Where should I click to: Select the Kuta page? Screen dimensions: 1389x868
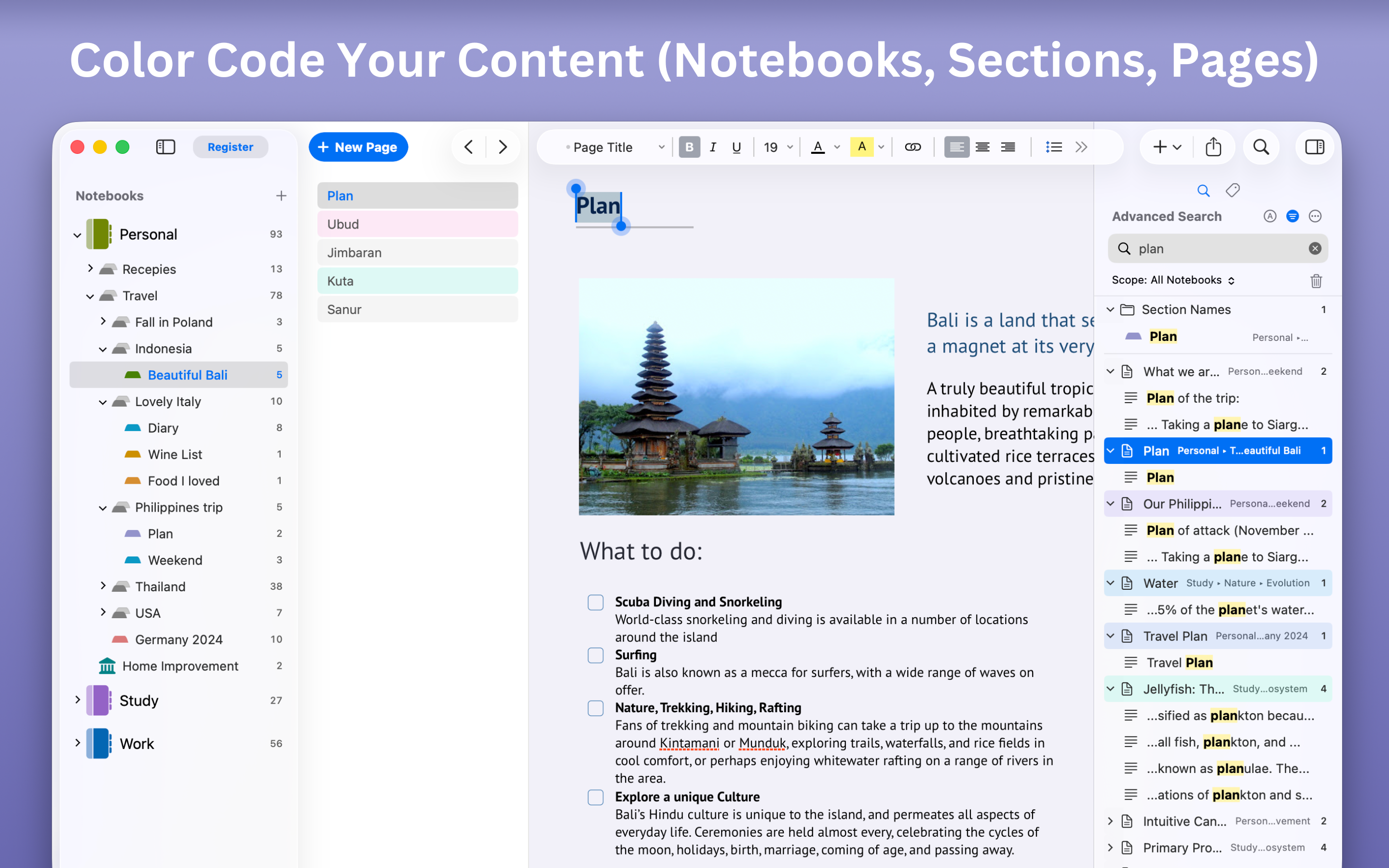click(x=417, y=281)
